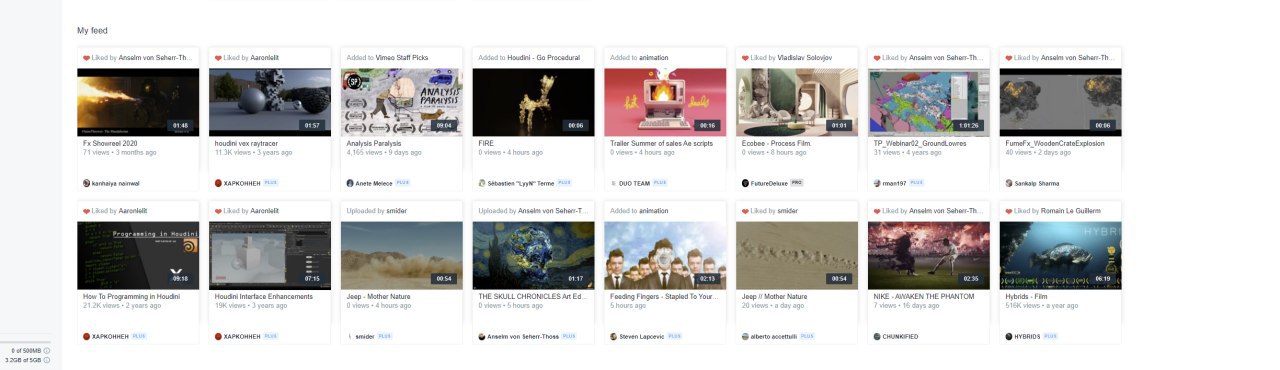Open smider link in Uploaded by smider

pos(398,211)
